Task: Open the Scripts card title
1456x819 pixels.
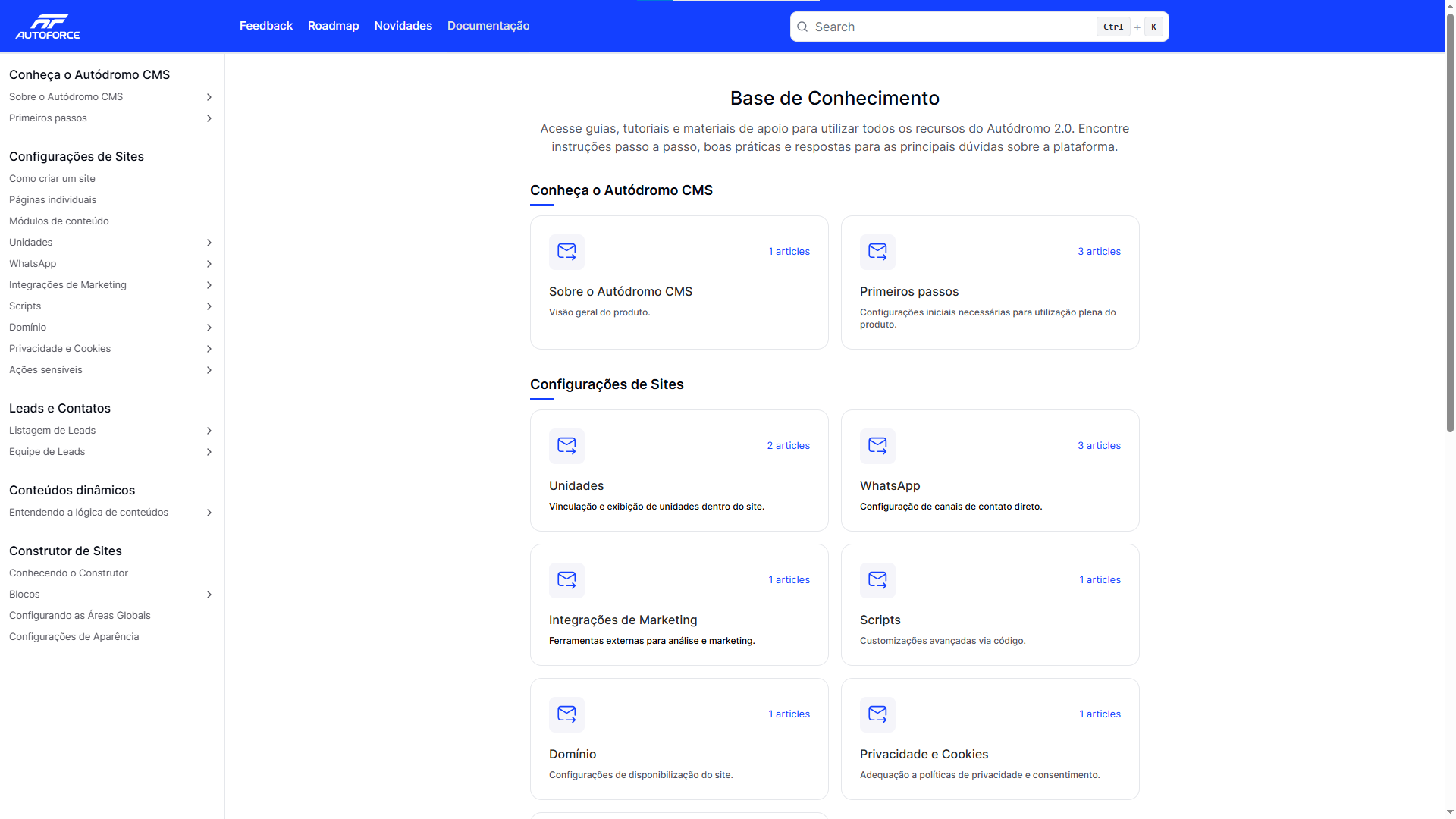Action: (x=880, y=620)
